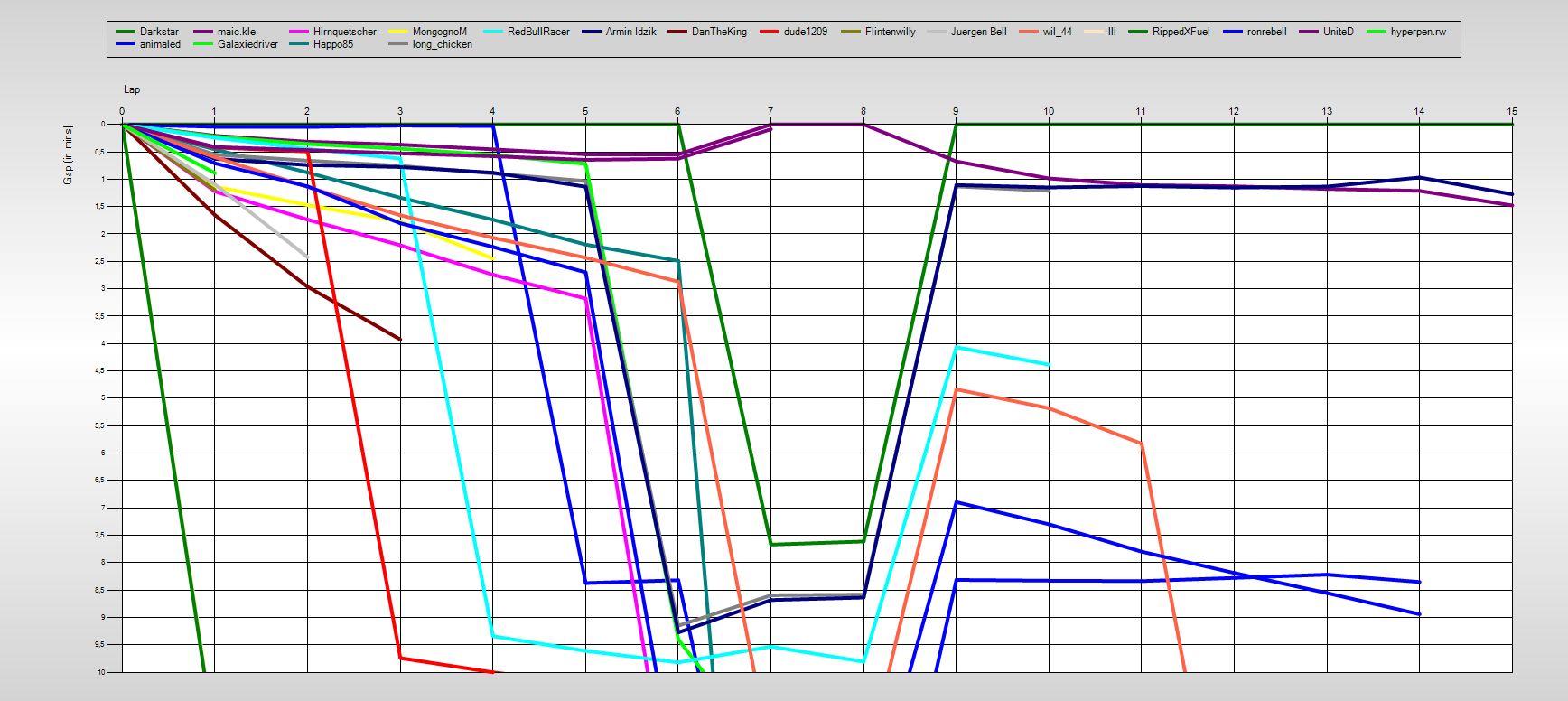This screenshot has width=1568, height=701.
Task: Click the dude1209 red legend line swatch
Action: click(770, 32)
